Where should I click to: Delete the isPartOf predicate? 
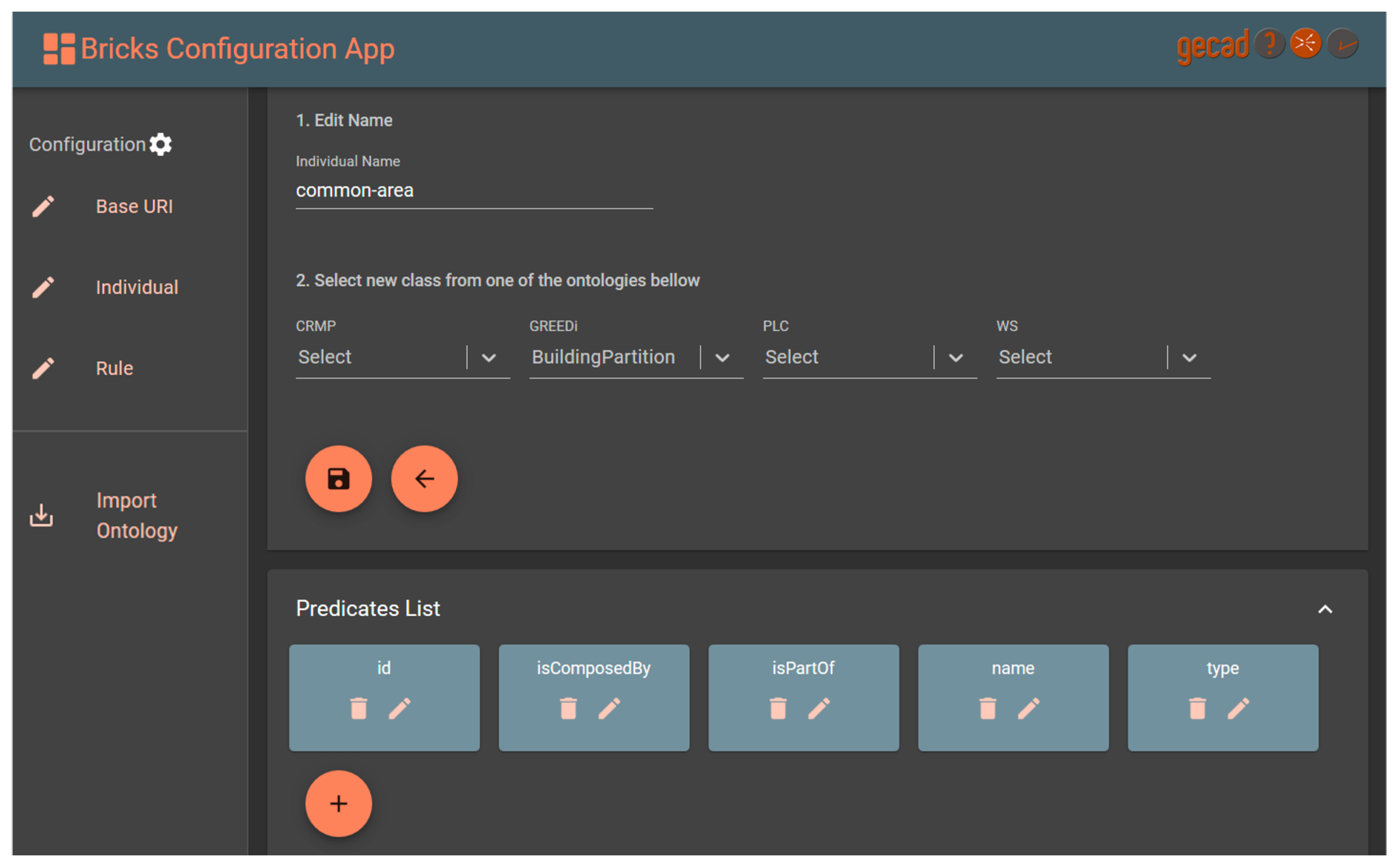[778, 708]
